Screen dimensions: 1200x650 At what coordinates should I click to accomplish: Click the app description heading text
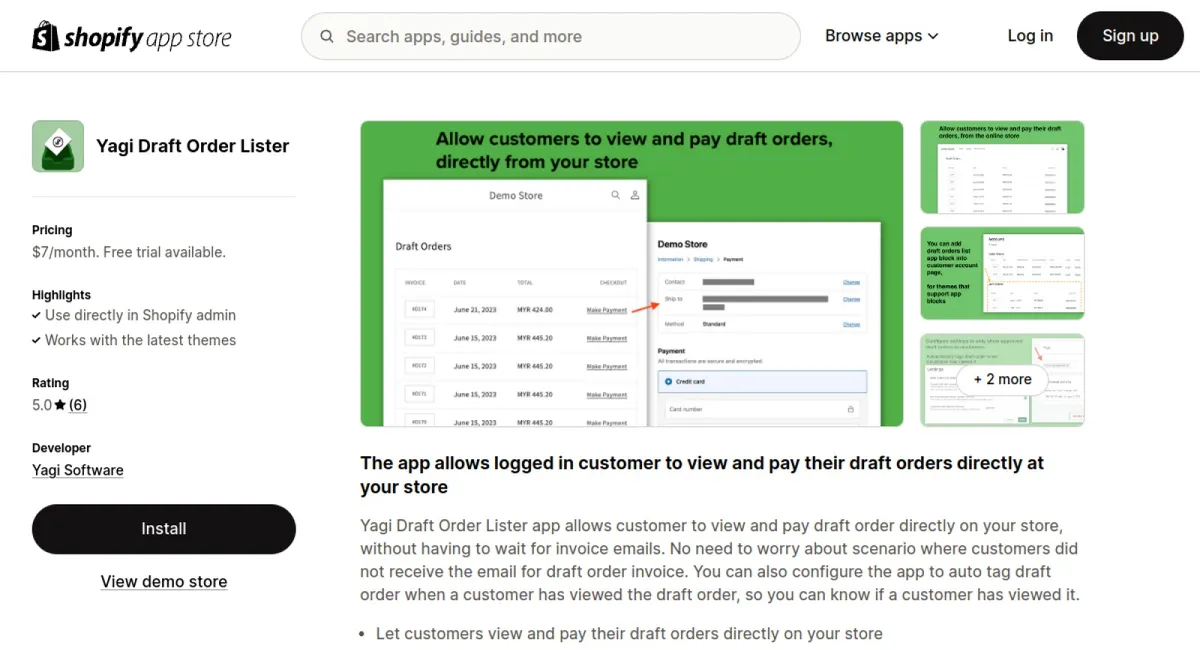702,475
